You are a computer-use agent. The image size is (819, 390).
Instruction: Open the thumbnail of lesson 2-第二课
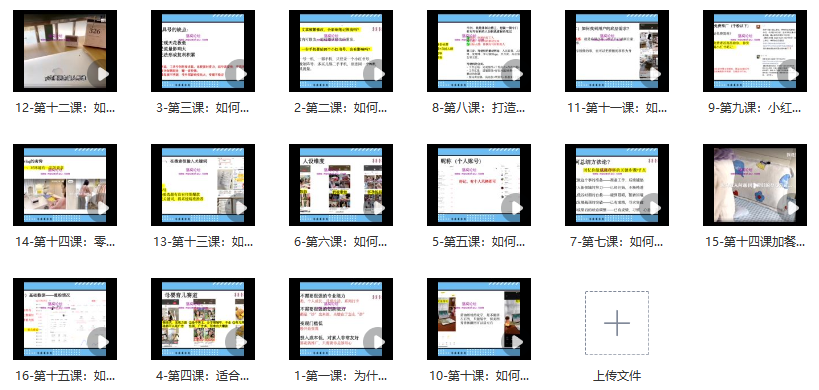[341, 51]
